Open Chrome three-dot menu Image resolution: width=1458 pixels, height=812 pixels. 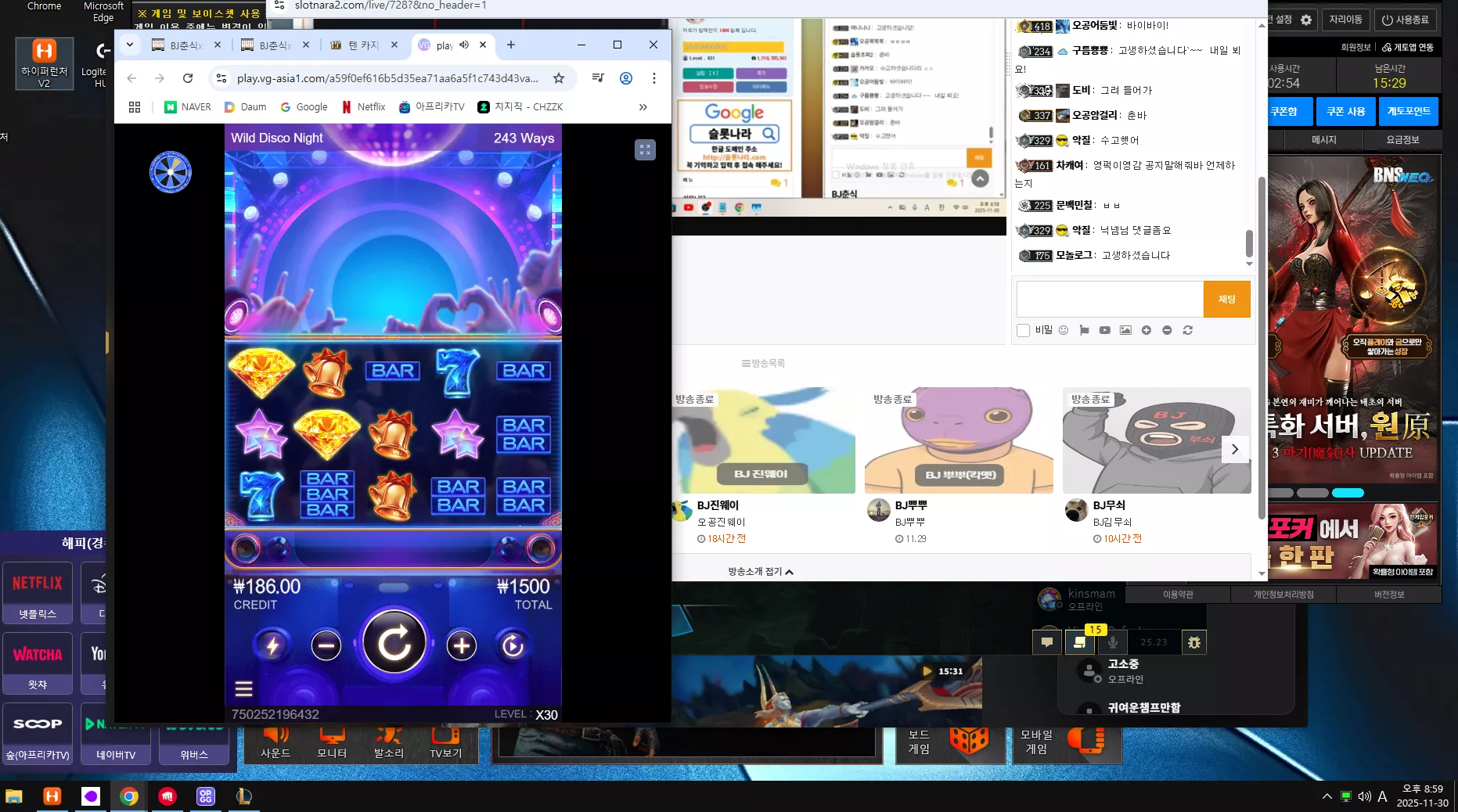coord(654,78)
